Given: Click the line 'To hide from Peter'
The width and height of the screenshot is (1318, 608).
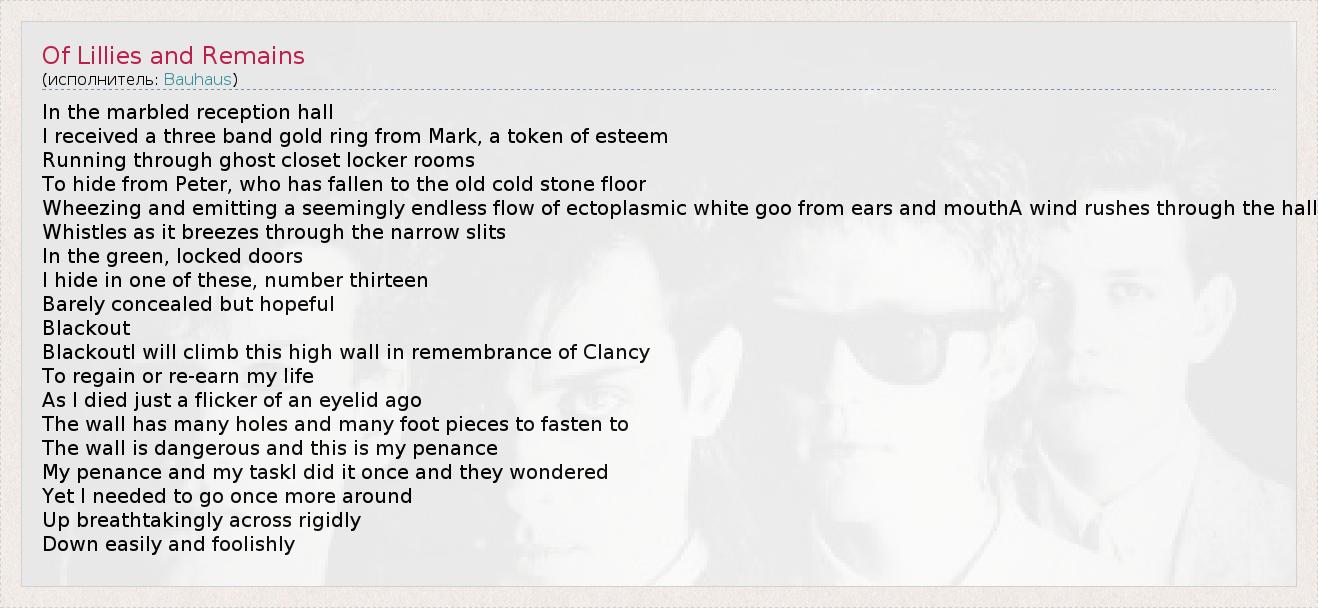Looking at the screenshot, I should (x=344, y=184).
